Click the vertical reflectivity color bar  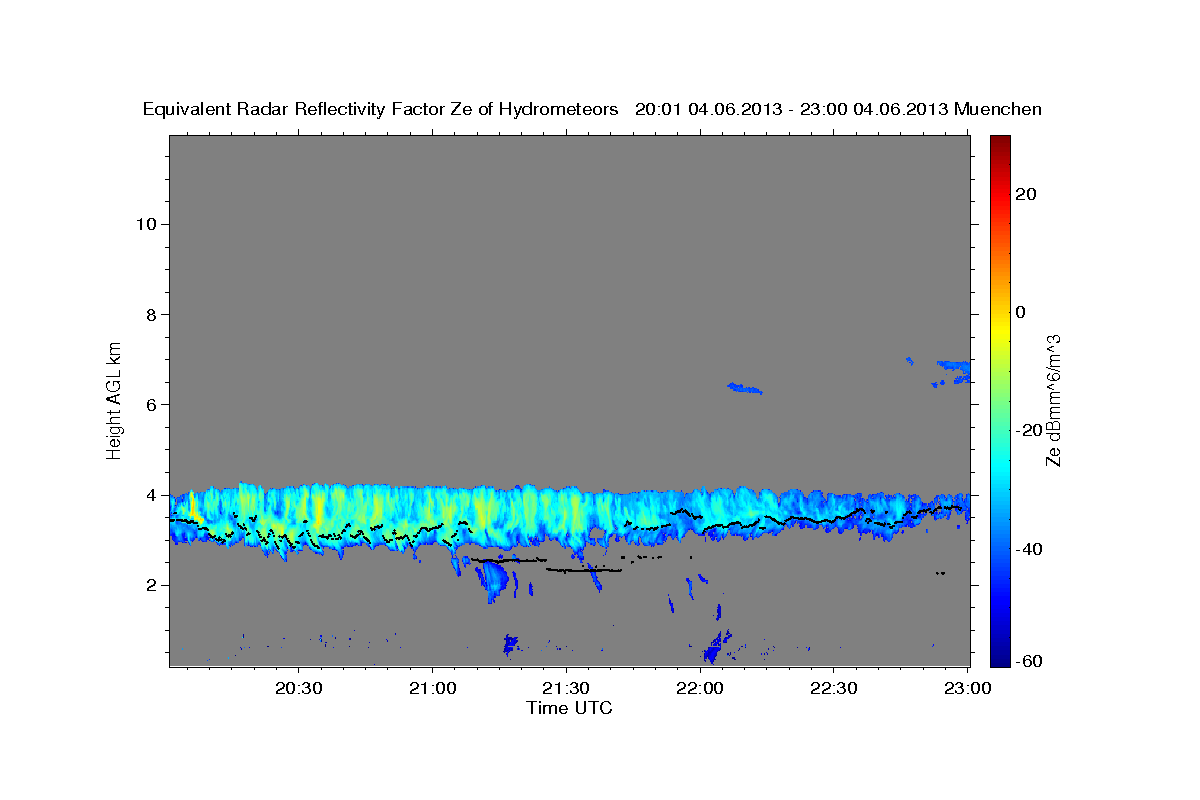pos(1001,401)
